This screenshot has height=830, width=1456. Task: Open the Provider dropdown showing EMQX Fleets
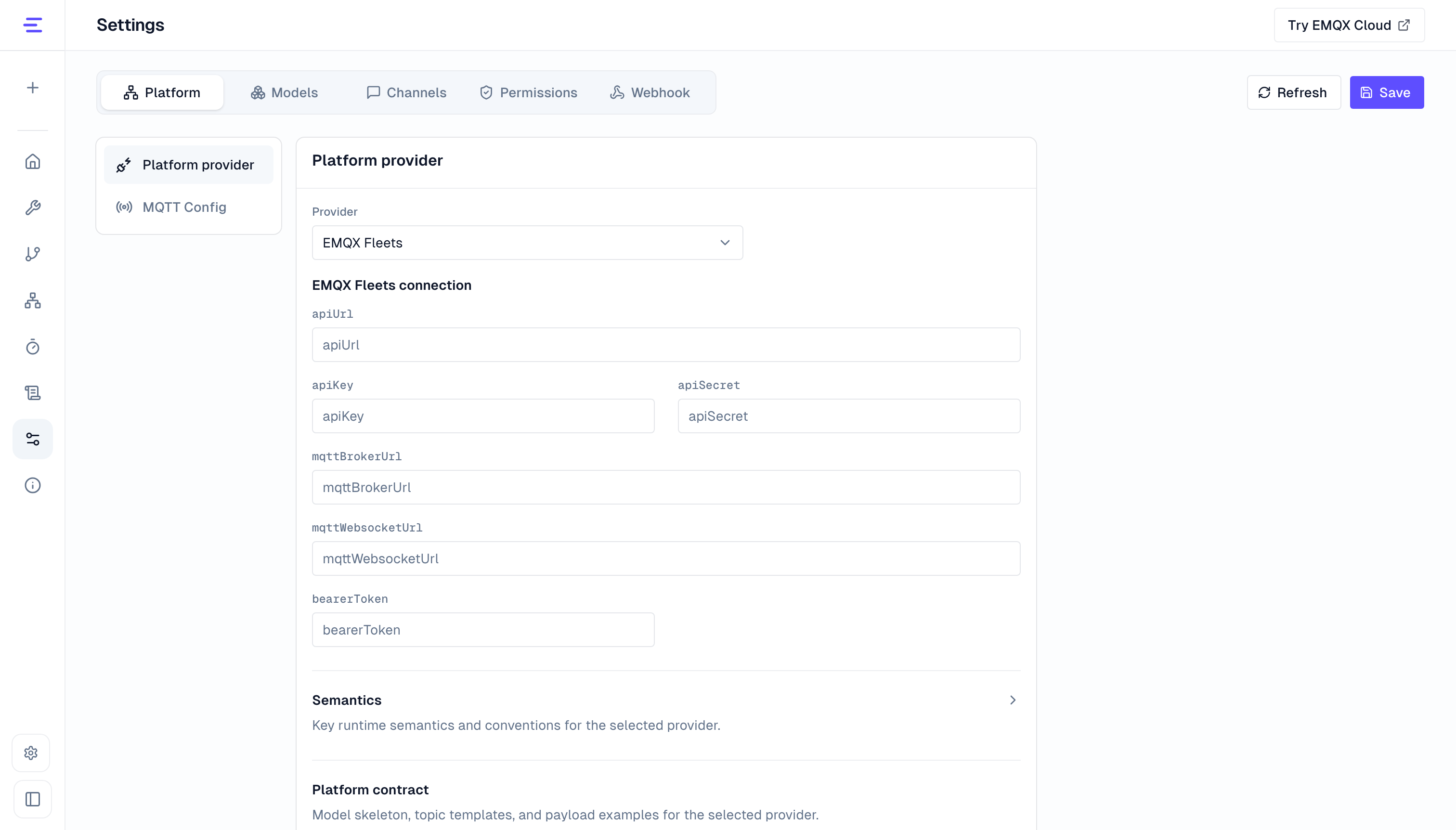[x=527, y=243]
